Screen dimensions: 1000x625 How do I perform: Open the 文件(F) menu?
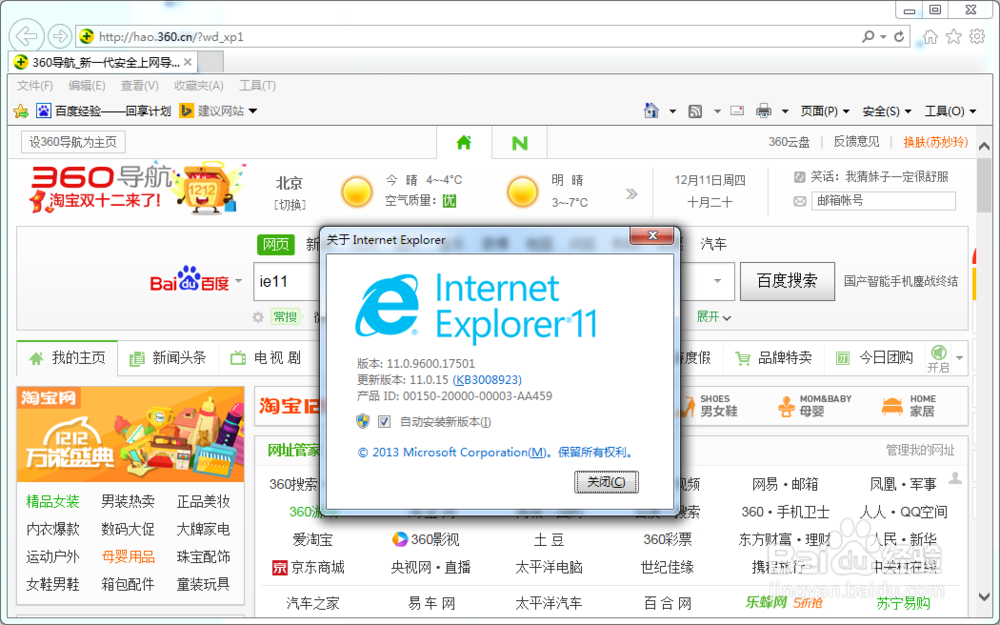click(34, 85)
